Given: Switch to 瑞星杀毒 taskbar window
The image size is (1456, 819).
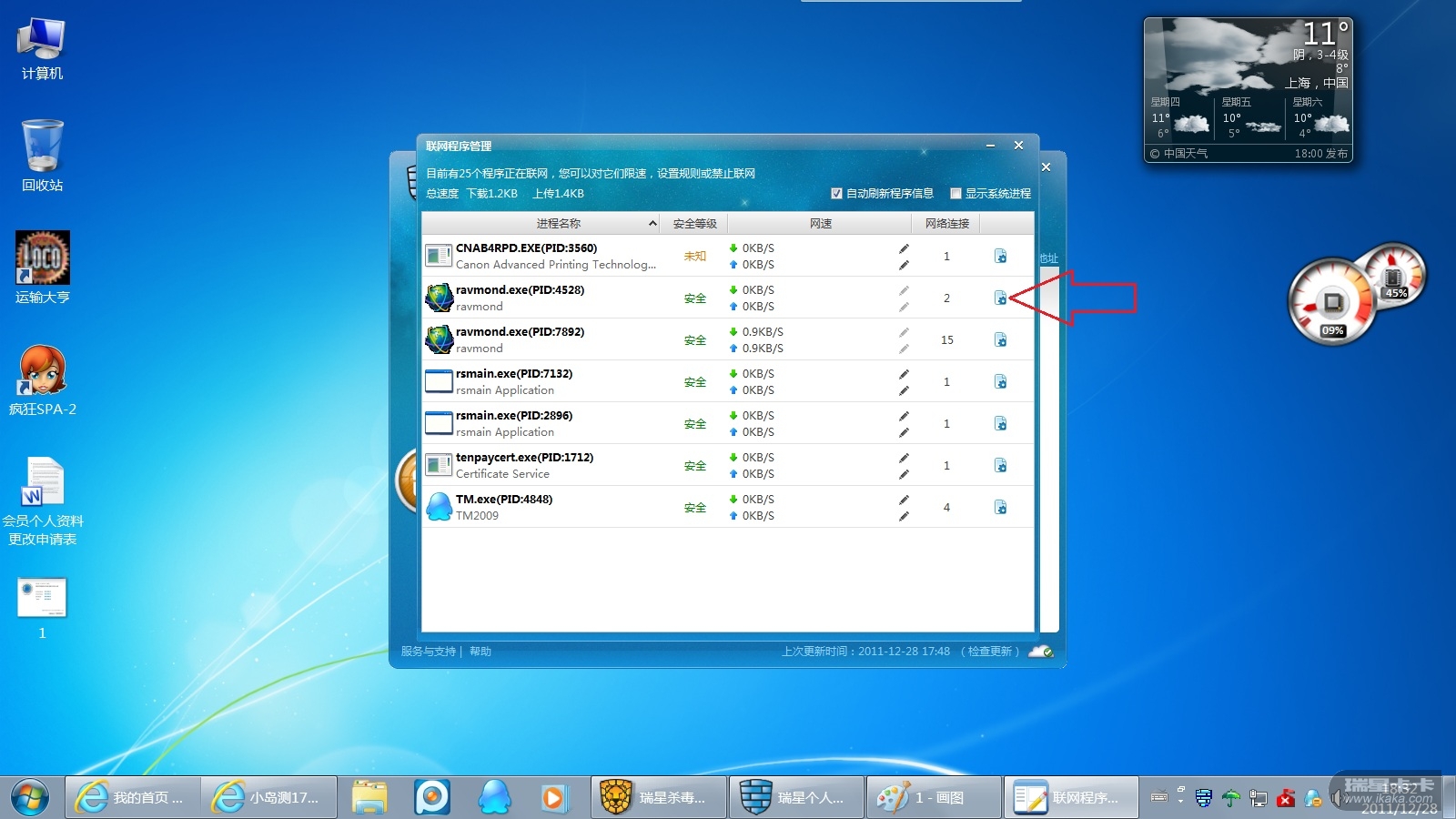Looking at the screenshot, I should click(659, 797).
